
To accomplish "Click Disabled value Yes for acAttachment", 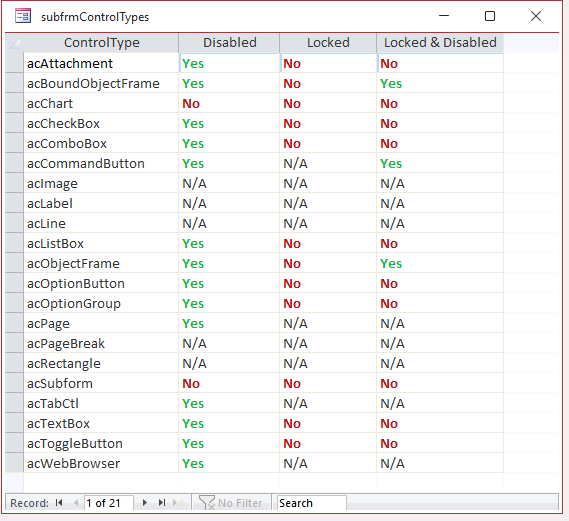I will pos(229,63).
